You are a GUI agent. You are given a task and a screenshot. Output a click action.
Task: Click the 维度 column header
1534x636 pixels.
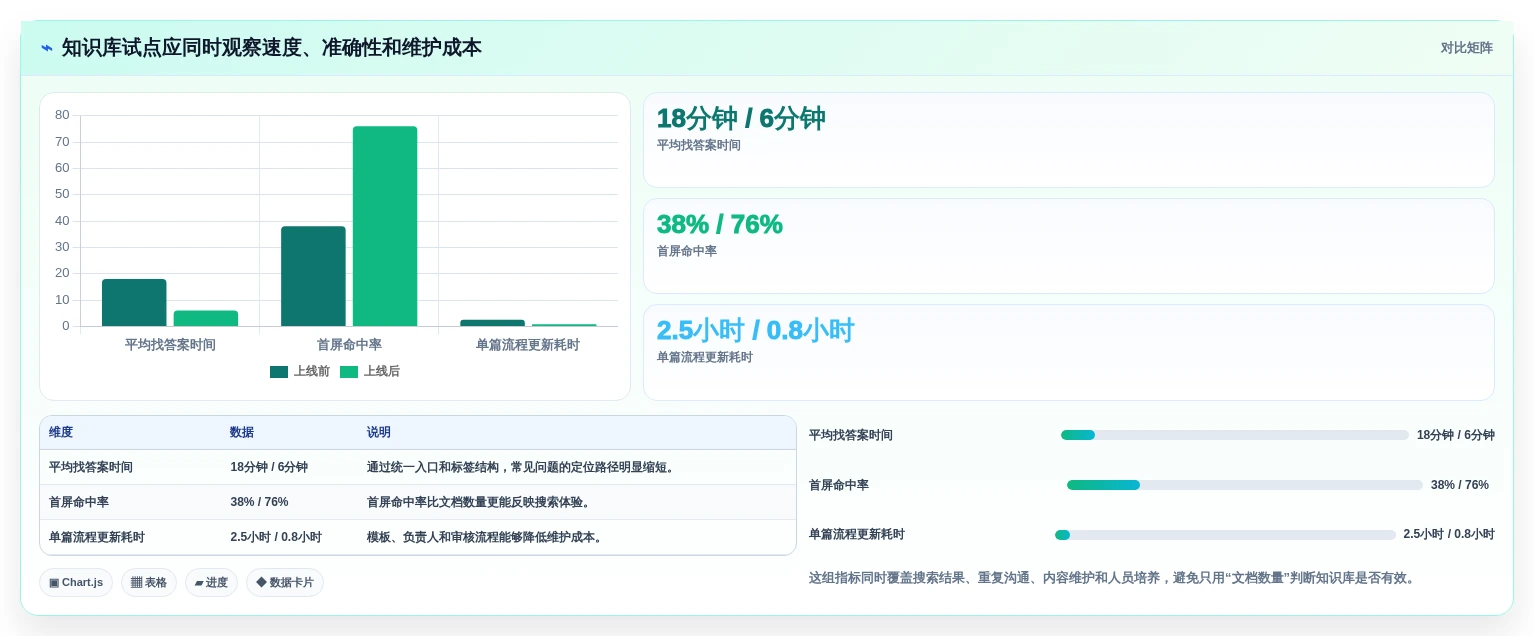pos(61,432)
